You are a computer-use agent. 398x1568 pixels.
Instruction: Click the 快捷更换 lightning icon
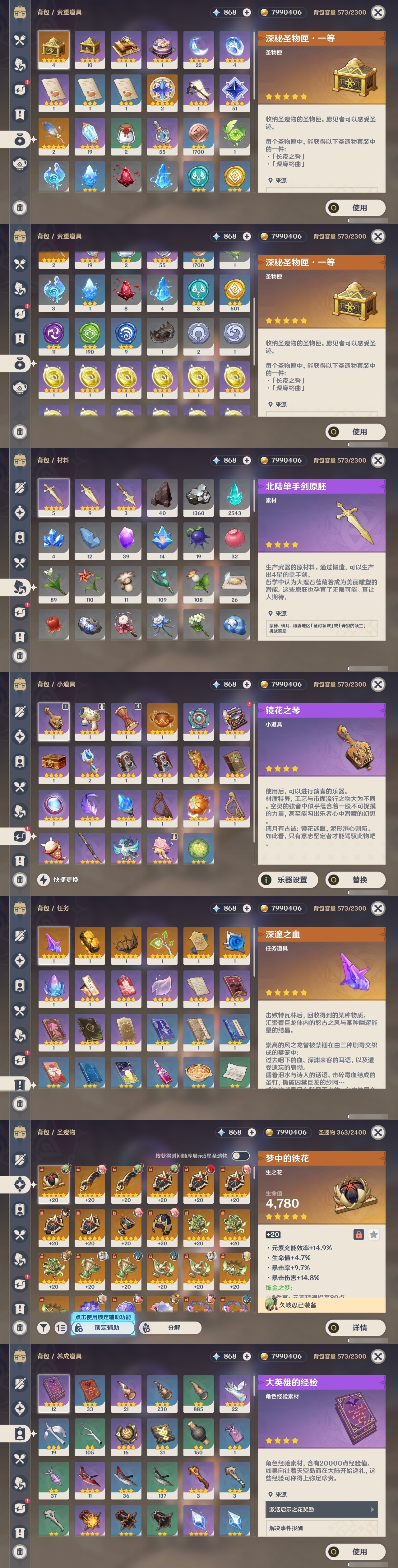coord(44,879)
